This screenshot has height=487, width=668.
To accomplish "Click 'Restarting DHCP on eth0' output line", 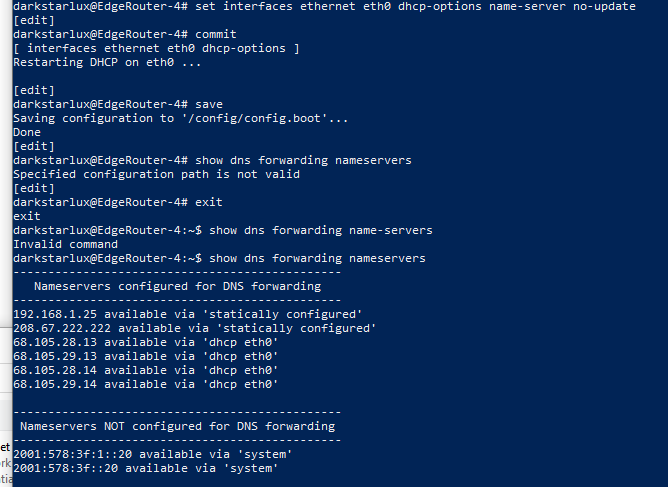I will 107,62.
